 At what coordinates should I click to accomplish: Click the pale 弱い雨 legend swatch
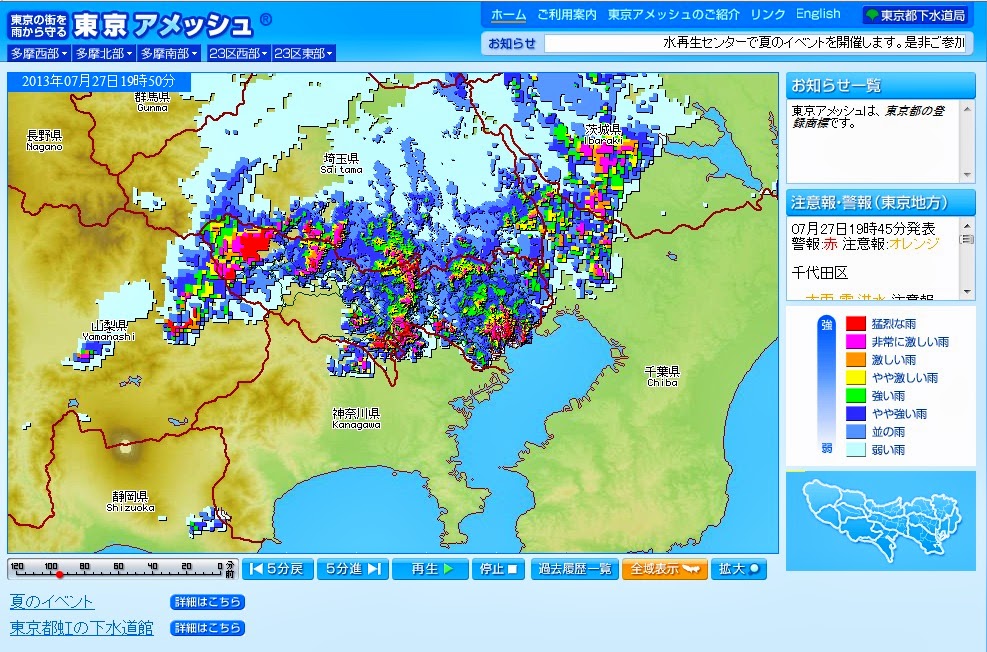[x=855, y=449]
